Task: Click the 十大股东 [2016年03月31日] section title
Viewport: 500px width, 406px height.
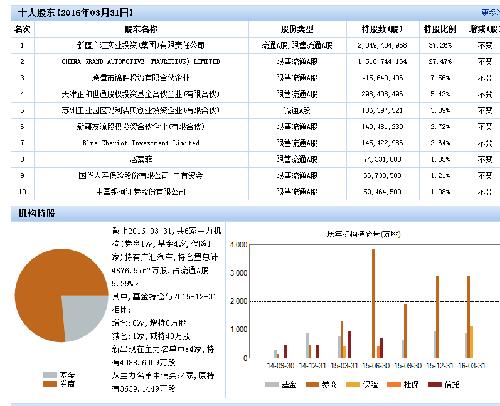Action: tap(75, 13)
